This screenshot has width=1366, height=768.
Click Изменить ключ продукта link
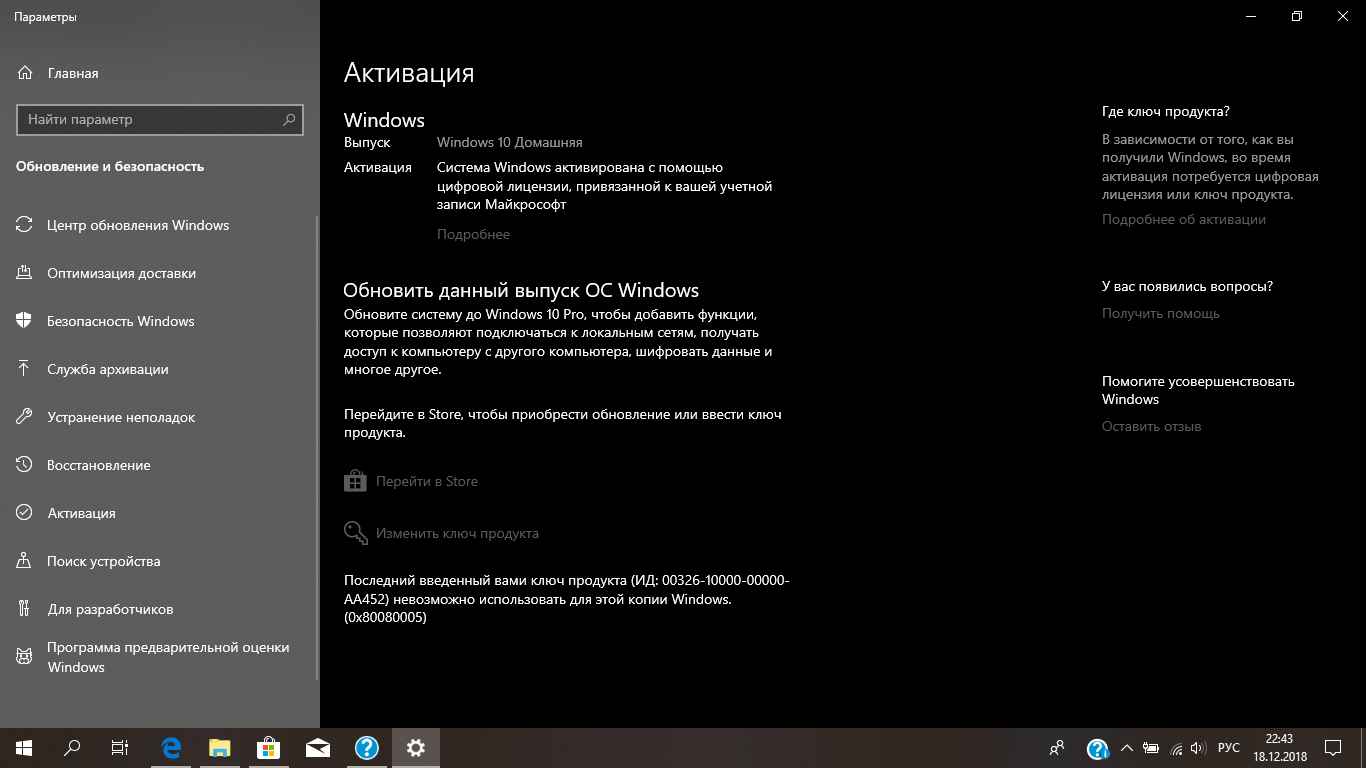457,533
